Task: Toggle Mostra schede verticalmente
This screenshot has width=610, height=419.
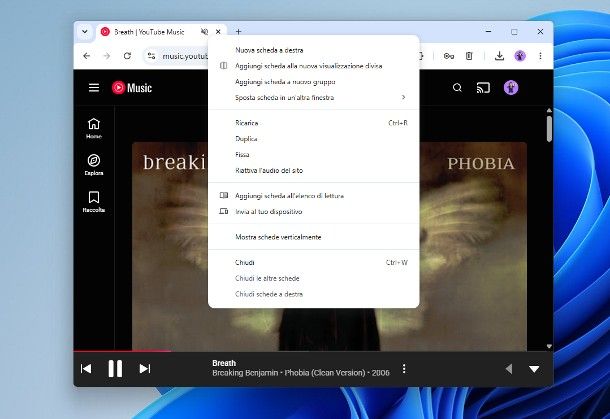Action: [314, 237]
